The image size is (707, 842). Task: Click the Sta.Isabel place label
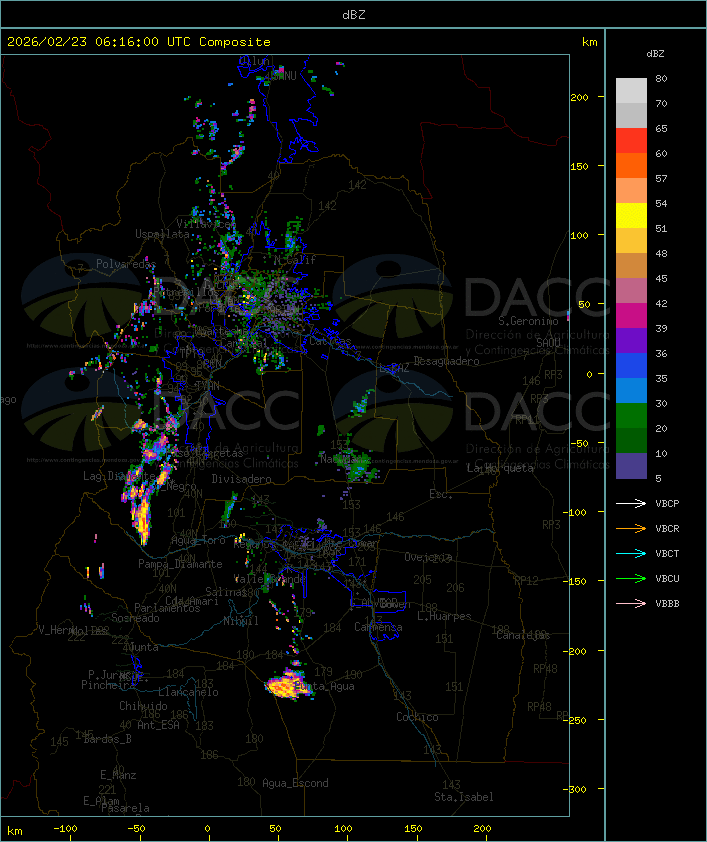[x=464, y=797]
